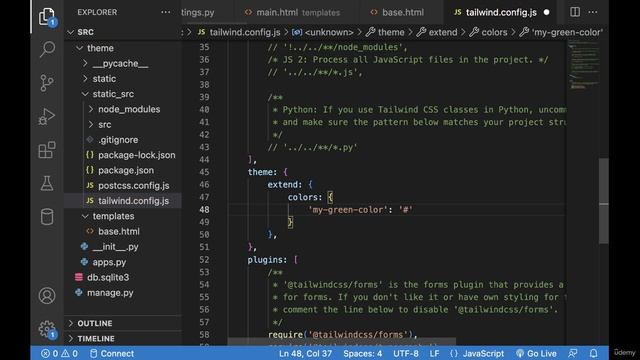
Task: Open the Search view in activity bar
Action: point(47,49)
